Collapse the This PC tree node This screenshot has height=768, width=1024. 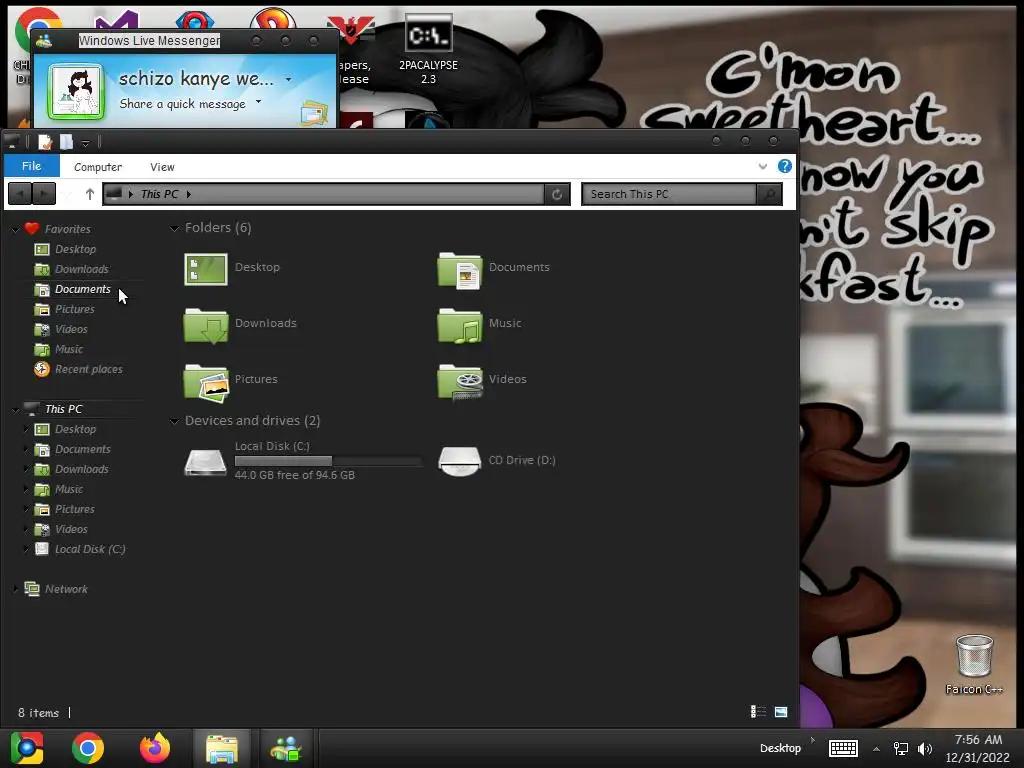(16, 409)
